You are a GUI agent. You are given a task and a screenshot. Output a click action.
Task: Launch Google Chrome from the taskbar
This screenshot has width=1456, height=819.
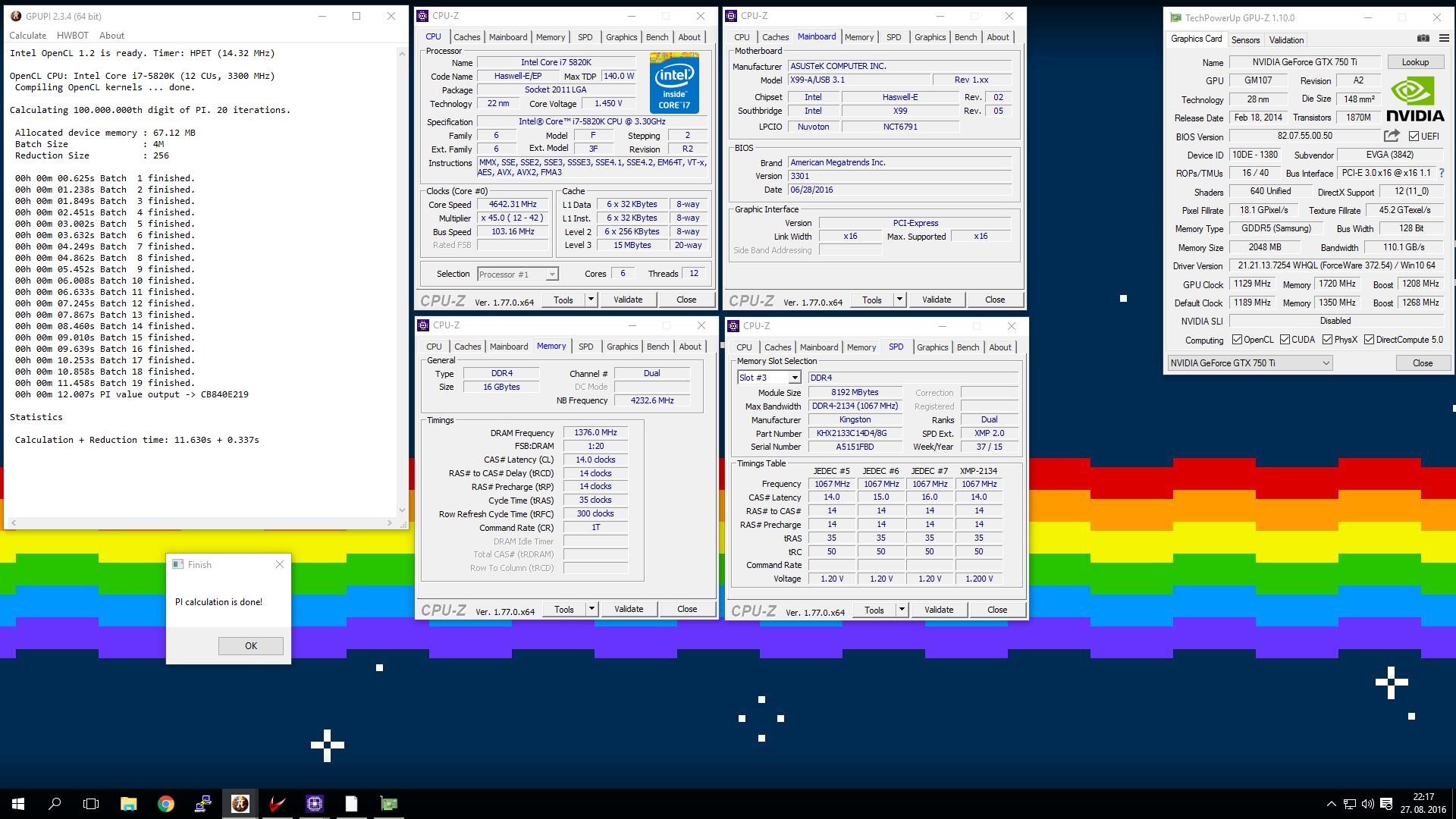(x=165, y=804)
